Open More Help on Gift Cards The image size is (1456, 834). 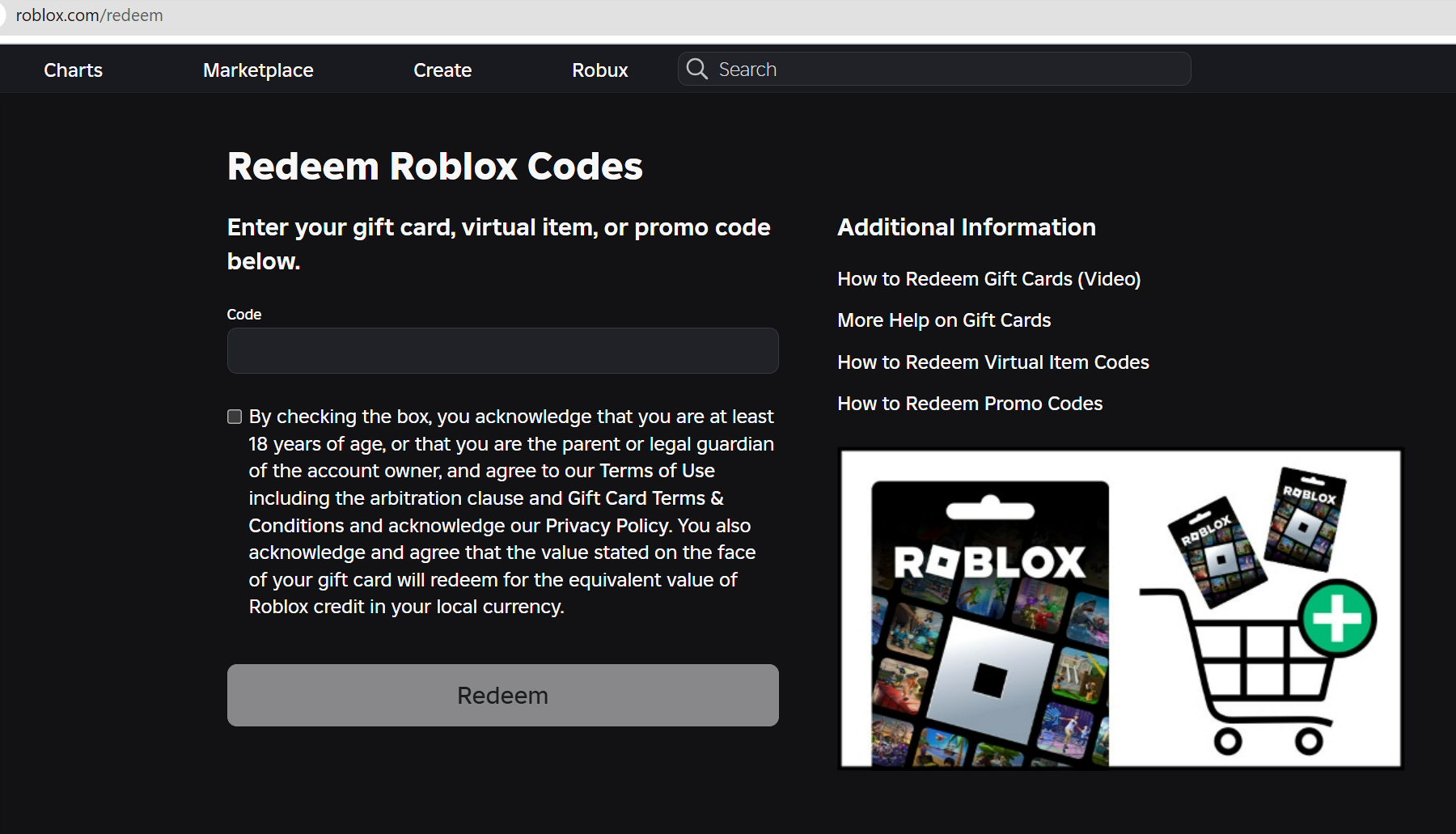[x=944, y=320]
